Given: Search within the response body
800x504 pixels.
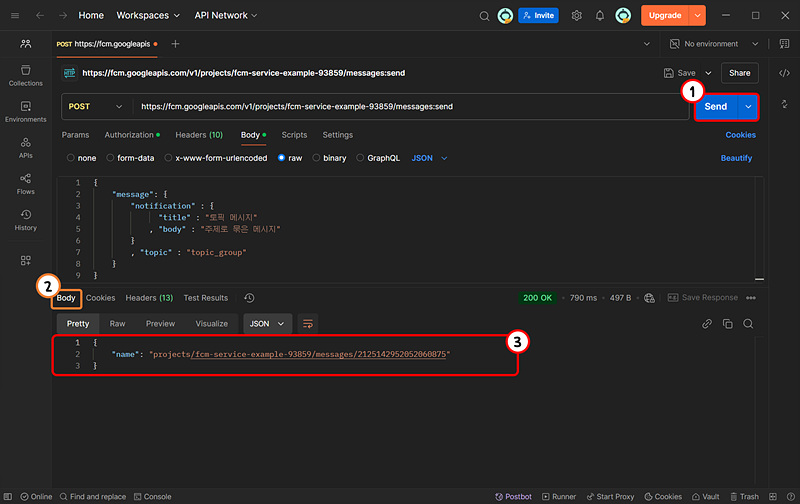Looking at the screenshot, I should (x=748, y=324).
